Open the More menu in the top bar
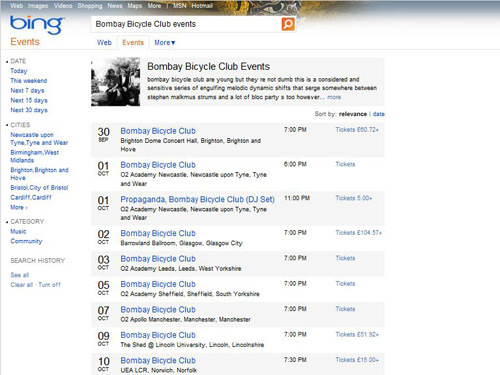The height and width of the screenshot is (375, 500). [154, 6]
